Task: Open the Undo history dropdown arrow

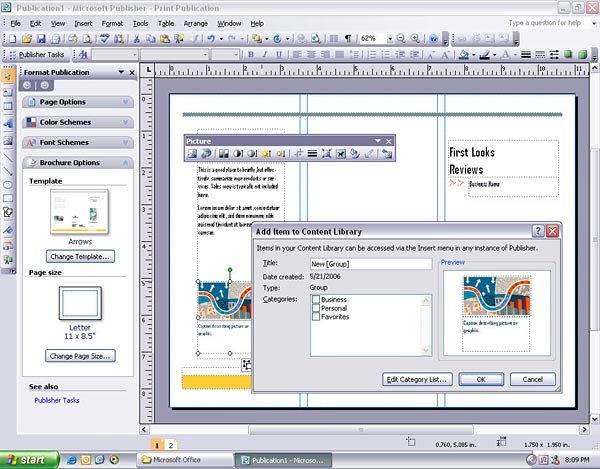Action: tap(221, 39)
